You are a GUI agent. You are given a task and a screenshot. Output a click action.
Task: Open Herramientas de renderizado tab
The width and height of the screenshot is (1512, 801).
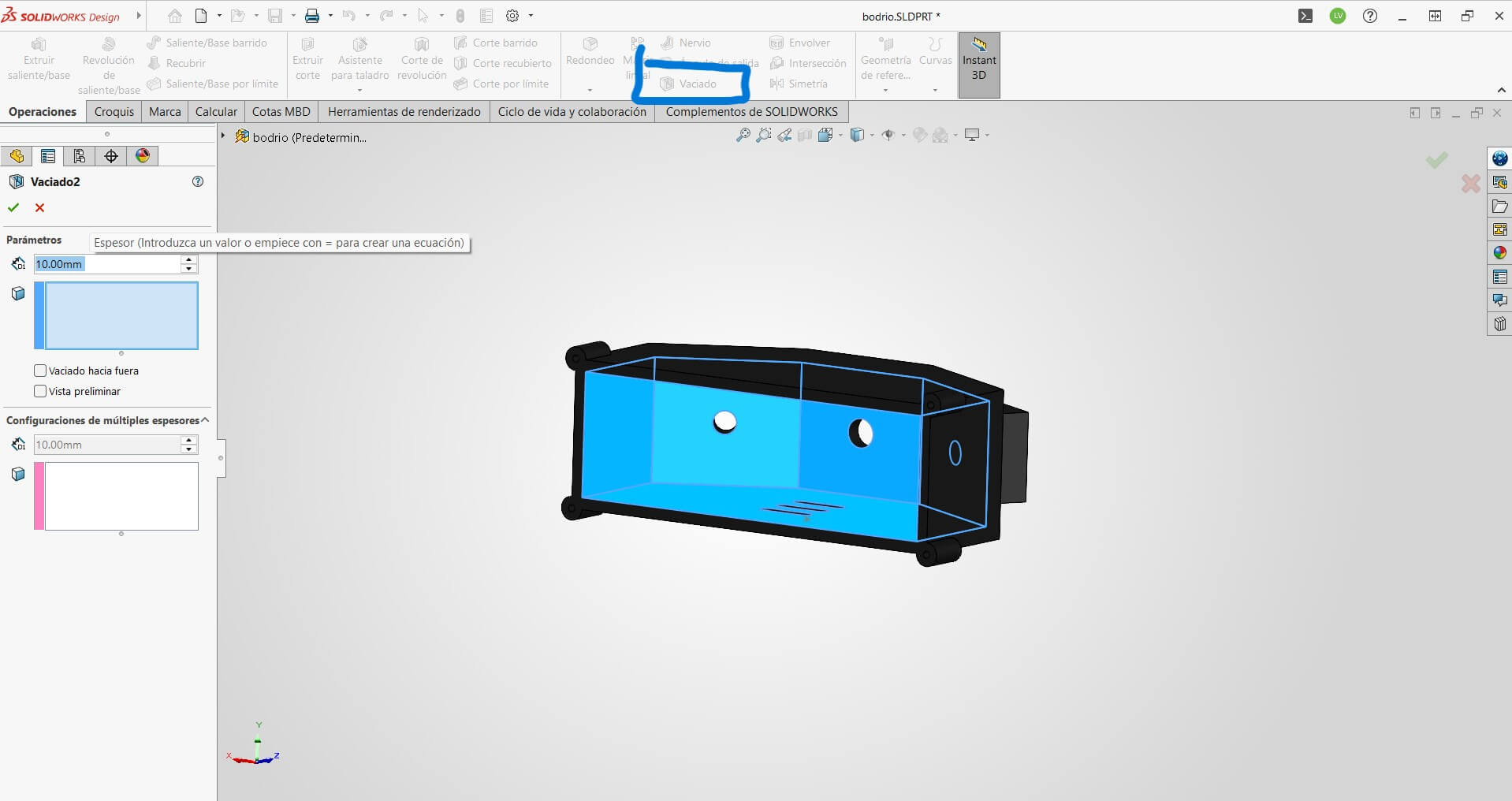tap(404, 112)
